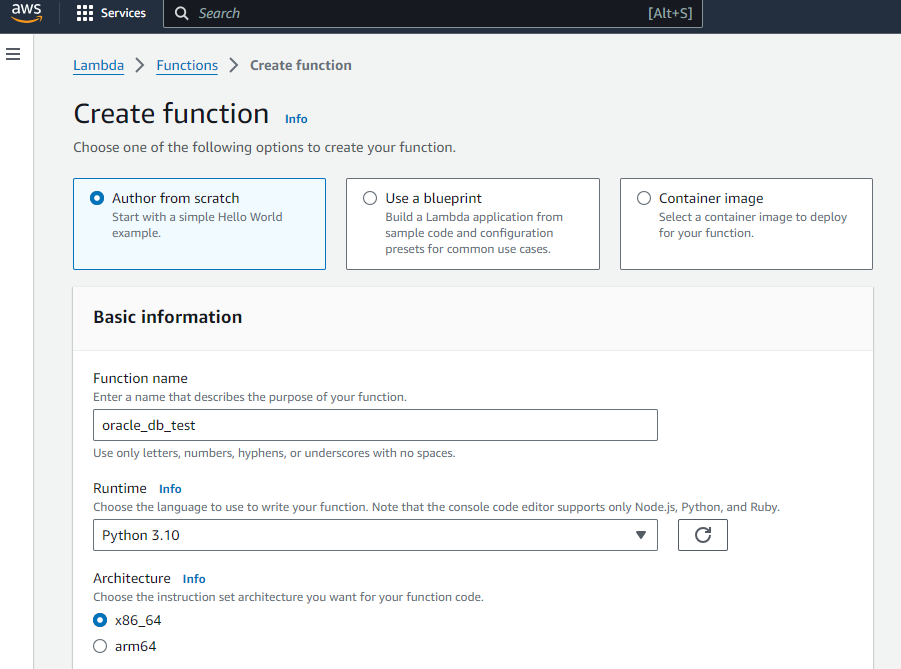Click the Basic information section heading

click(168, 317)
